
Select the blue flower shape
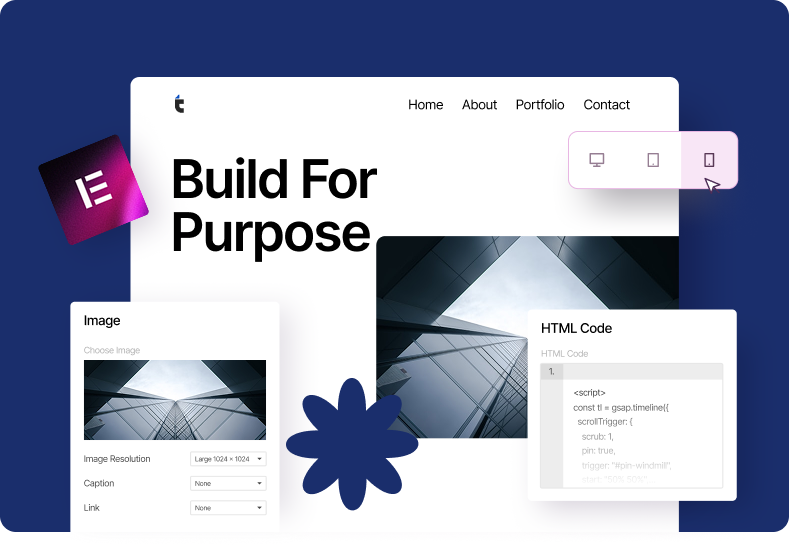tap(352, 445)
